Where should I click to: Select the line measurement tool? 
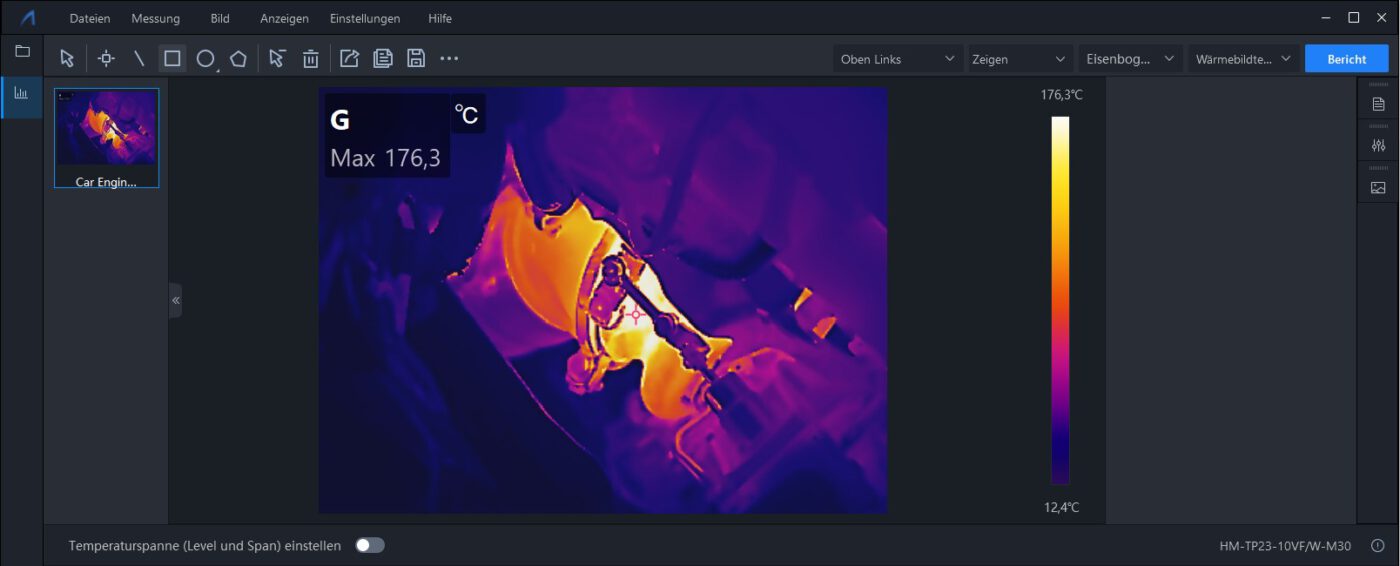coord(139,59)
